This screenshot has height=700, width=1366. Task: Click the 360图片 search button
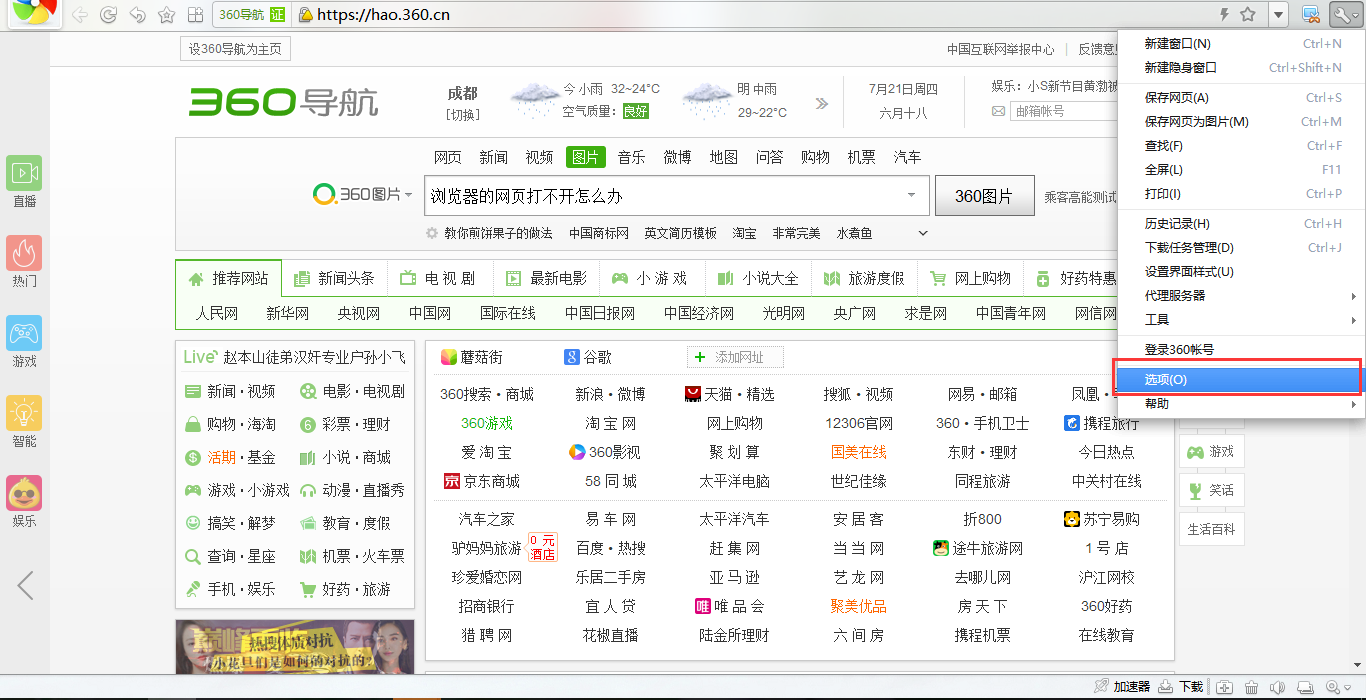[x=984, y=196]
